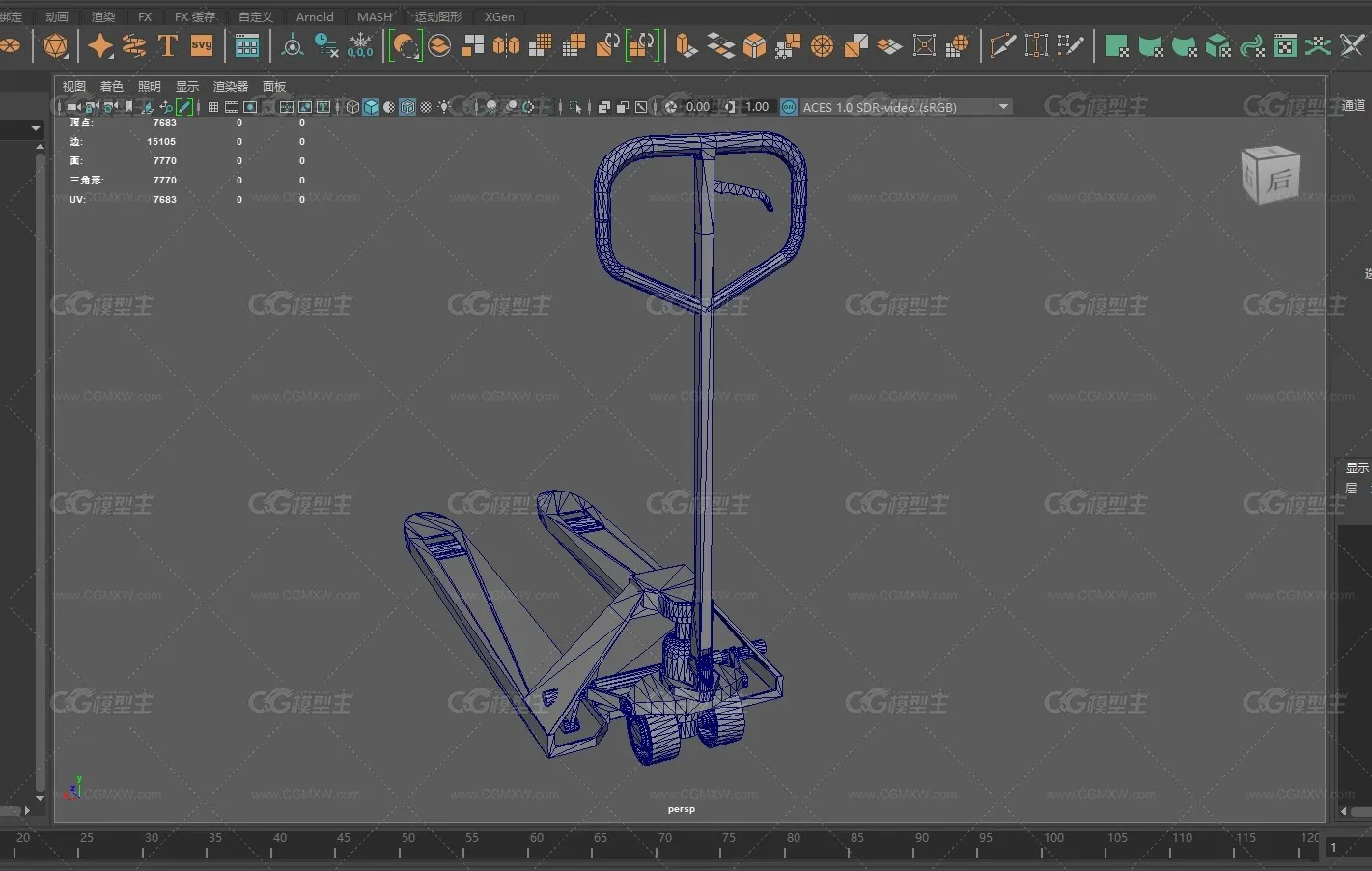Click the orange helix sweep mesh shelf icon
The height and width of the screenshot is (871, 1372).
point(134,45)
